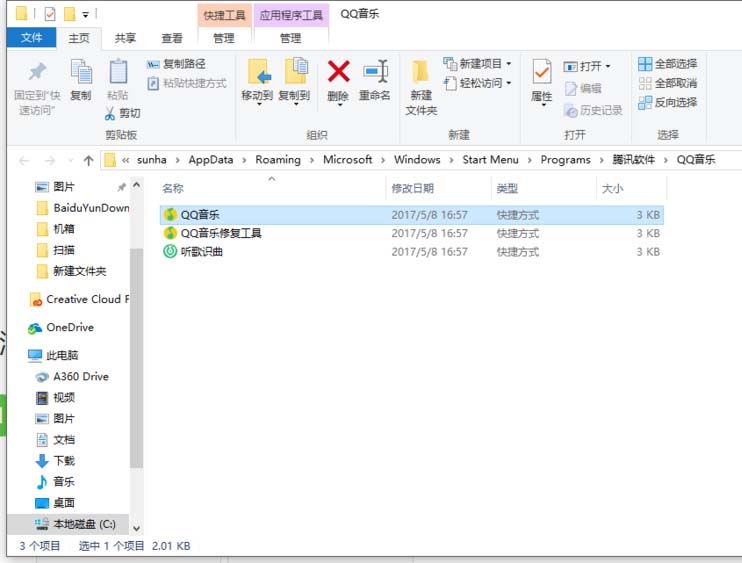Expand chevron after Programs in address bar

pyautogui.click(x=601, y=160)
